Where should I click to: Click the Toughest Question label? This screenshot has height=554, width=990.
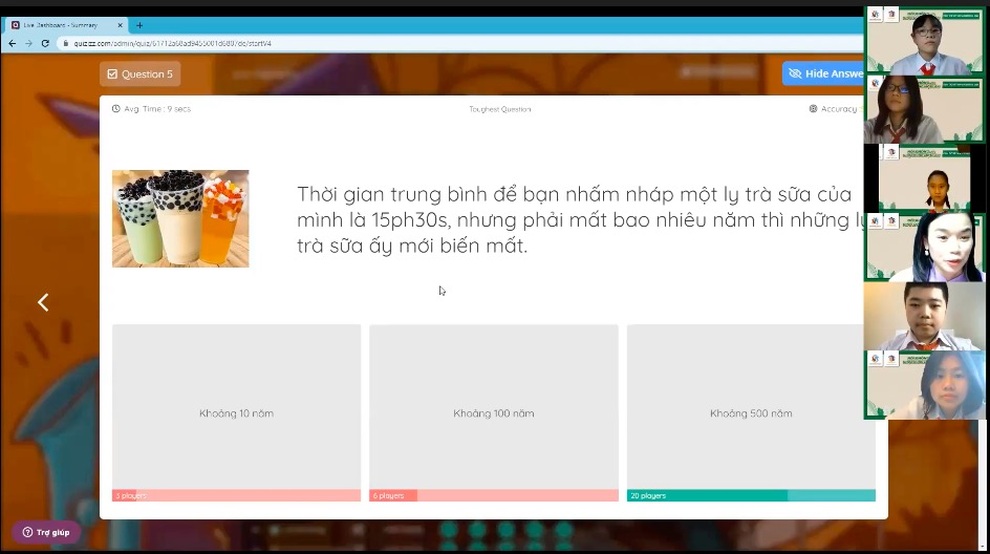(x=500, y=109)
